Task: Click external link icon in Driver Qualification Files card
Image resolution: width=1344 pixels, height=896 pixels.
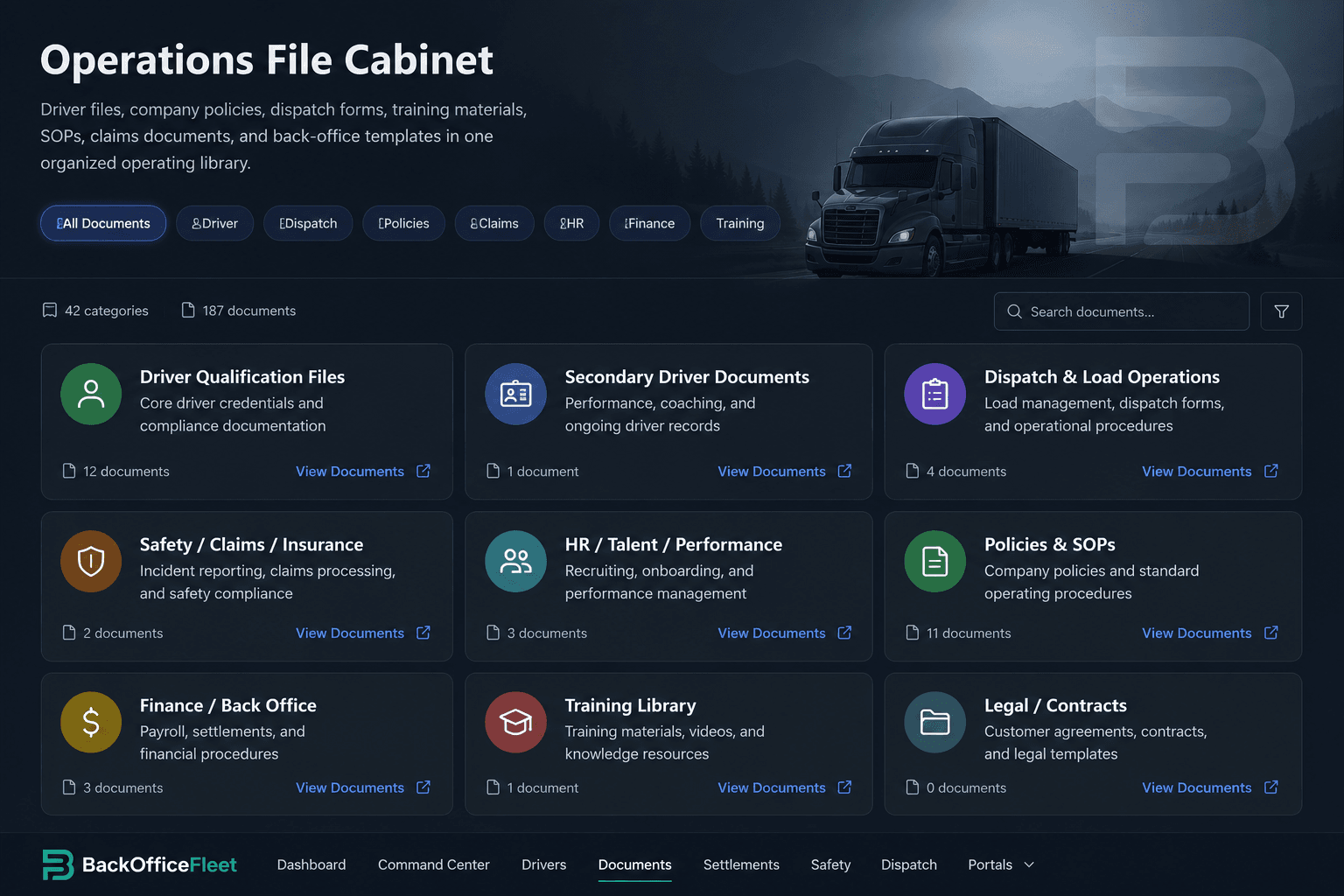Action: [423, 471]
